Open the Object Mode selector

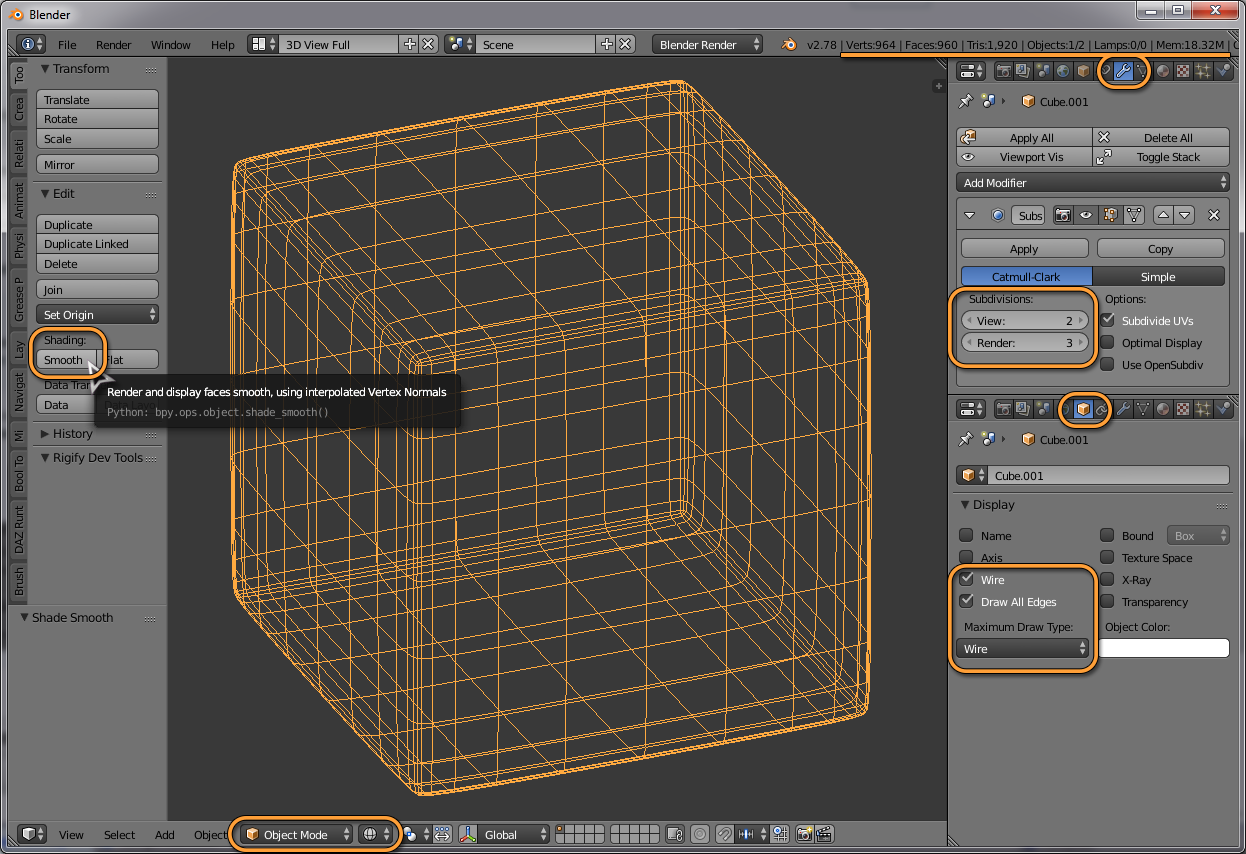point(297,834)
